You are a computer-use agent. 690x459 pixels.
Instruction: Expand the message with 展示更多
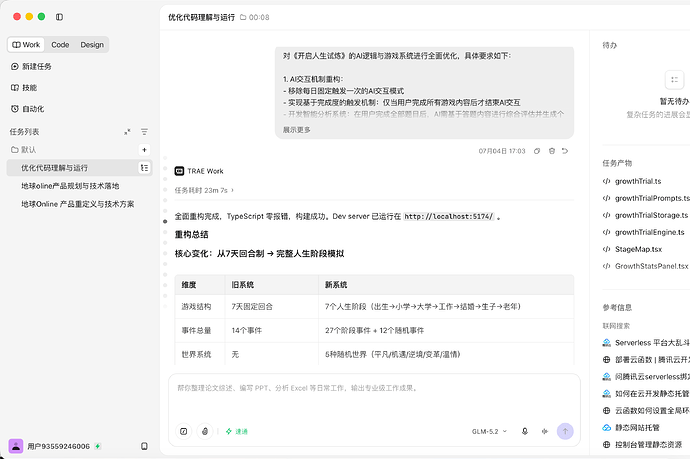[297, 130]
